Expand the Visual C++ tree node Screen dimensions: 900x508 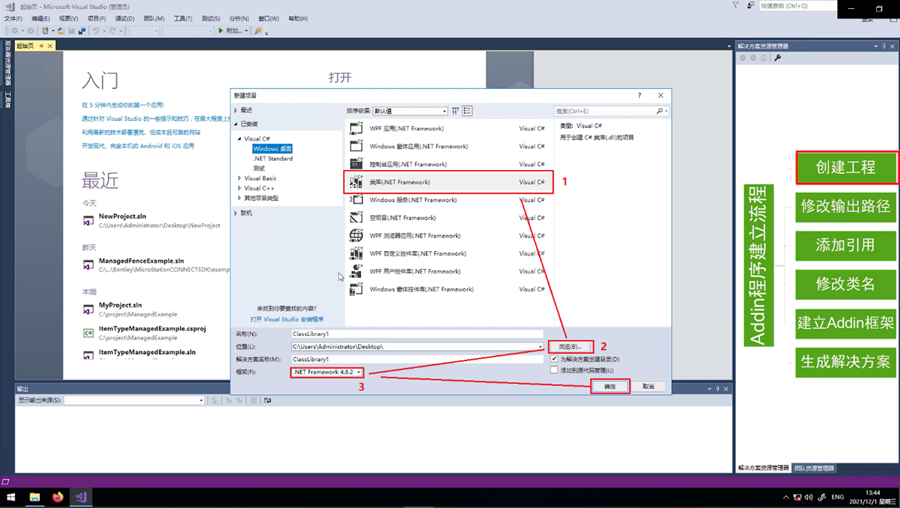(x=240, y=188)
